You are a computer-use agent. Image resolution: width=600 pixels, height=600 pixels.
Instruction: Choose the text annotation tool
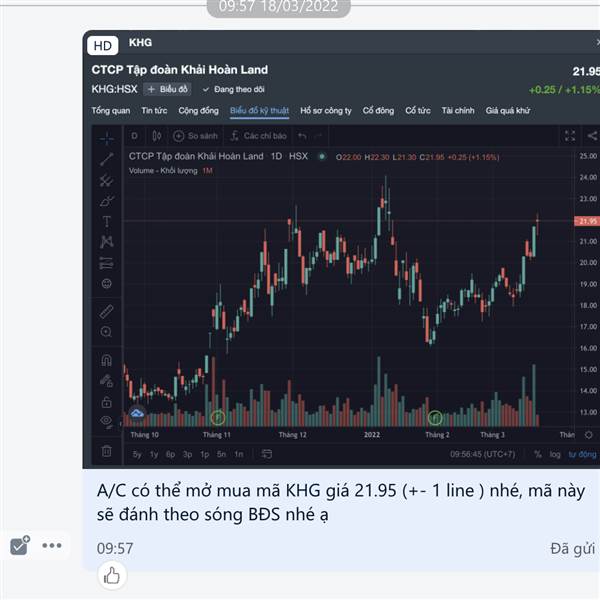click(x=107, y=222)
